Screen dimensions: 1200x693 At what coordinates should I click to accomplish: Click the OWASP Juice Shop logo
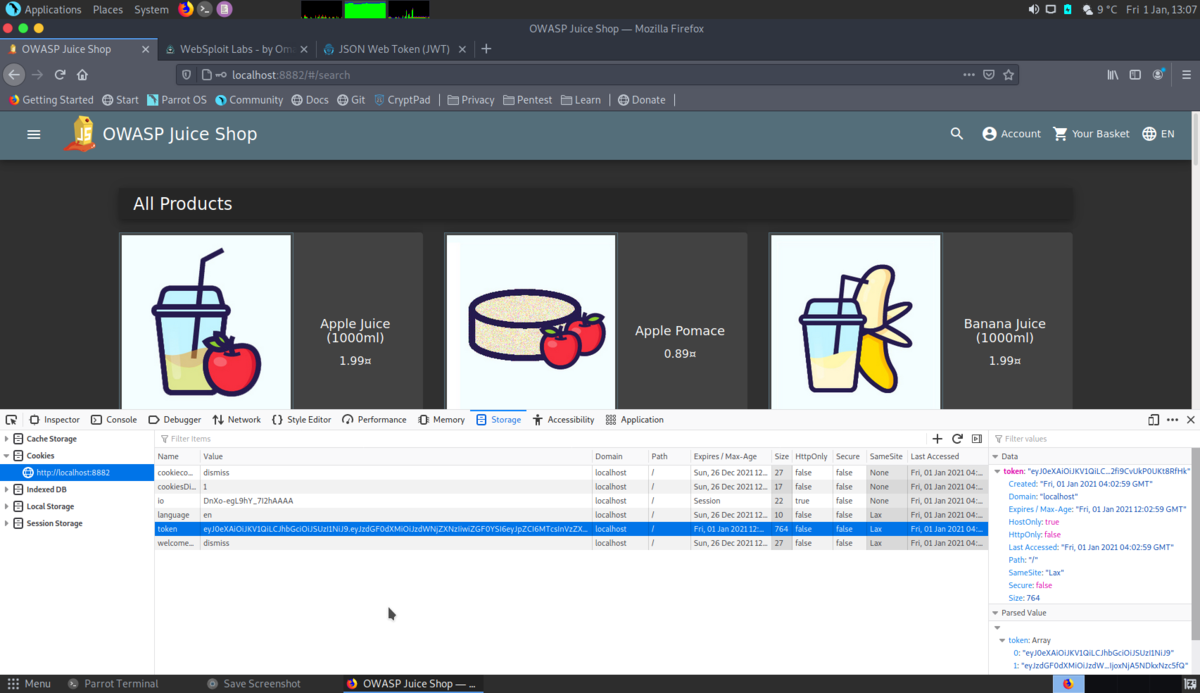coord(80,134)
